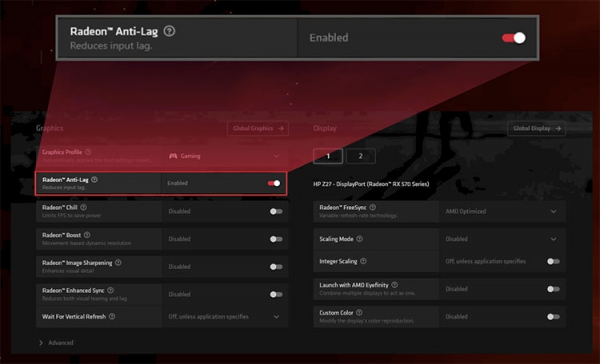Image resolution: width=600 pixels, height=364 pixels.
Task: Click 'Reduces both visual tearing and lag' text
Action: [x=85, y=298]
